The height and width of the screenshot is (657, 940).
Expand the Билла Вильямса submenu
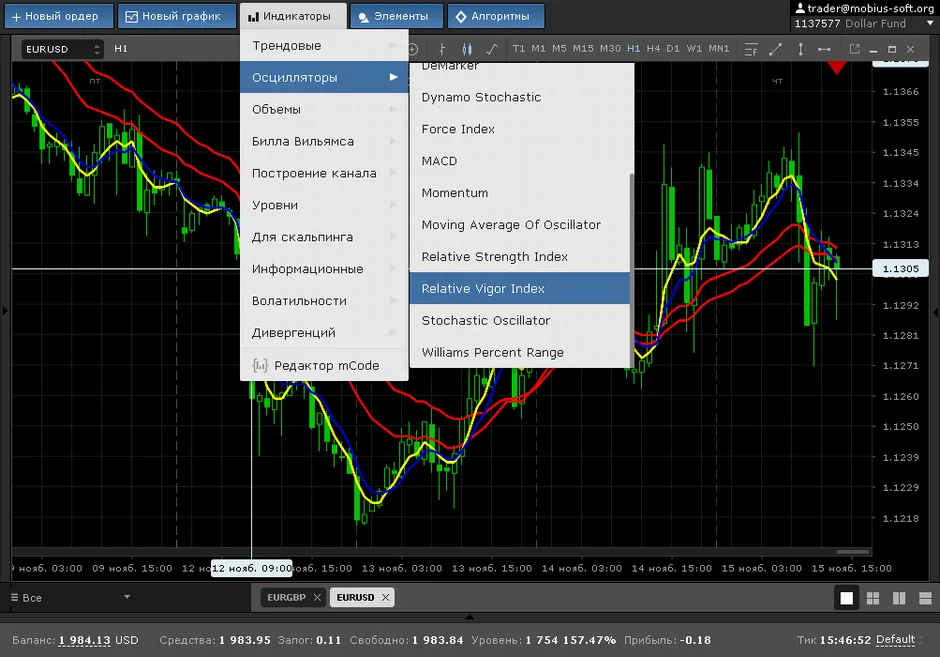pyautogui.click(x=324, y=141)
